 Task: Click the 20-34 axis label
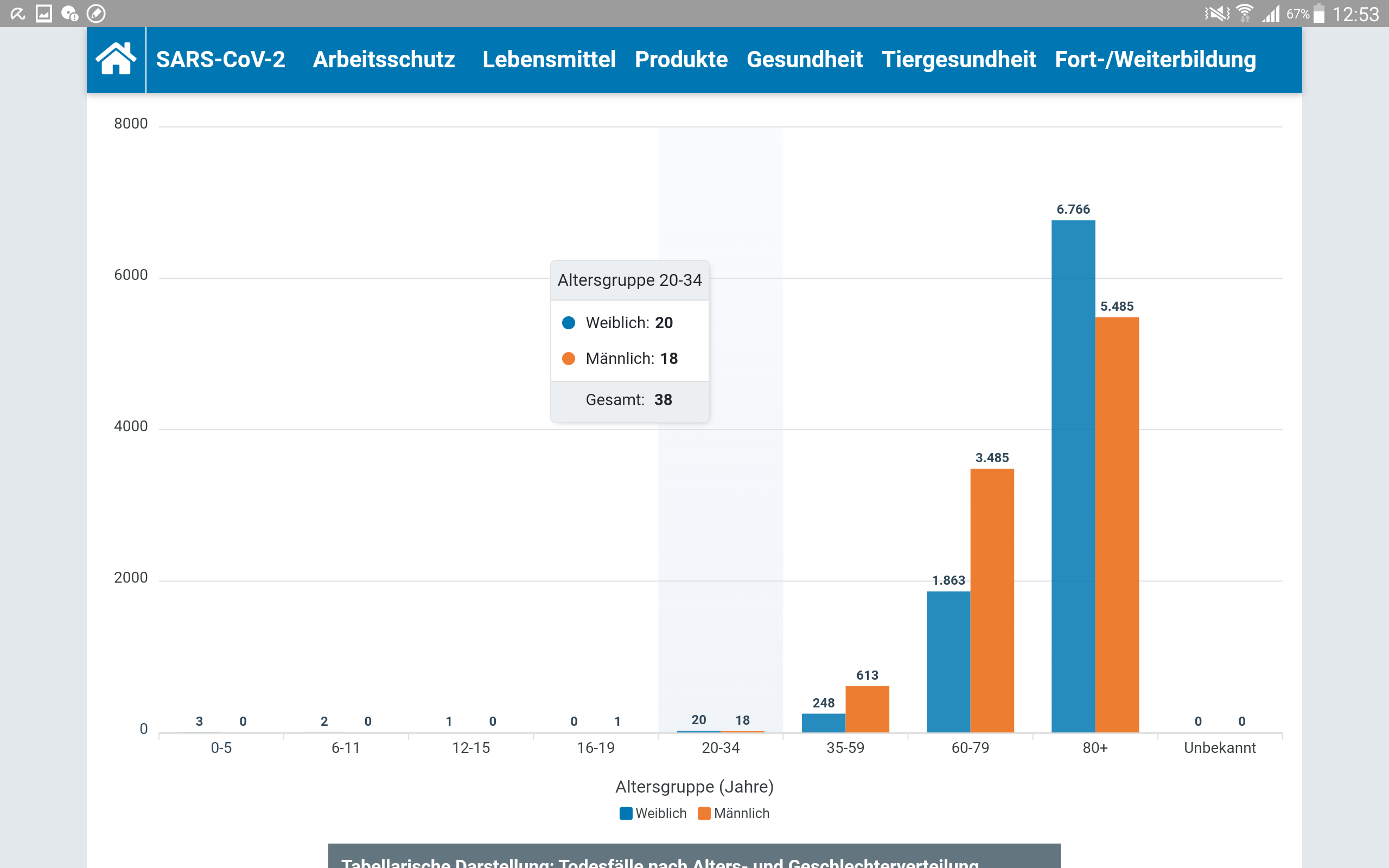pos(721,748)
